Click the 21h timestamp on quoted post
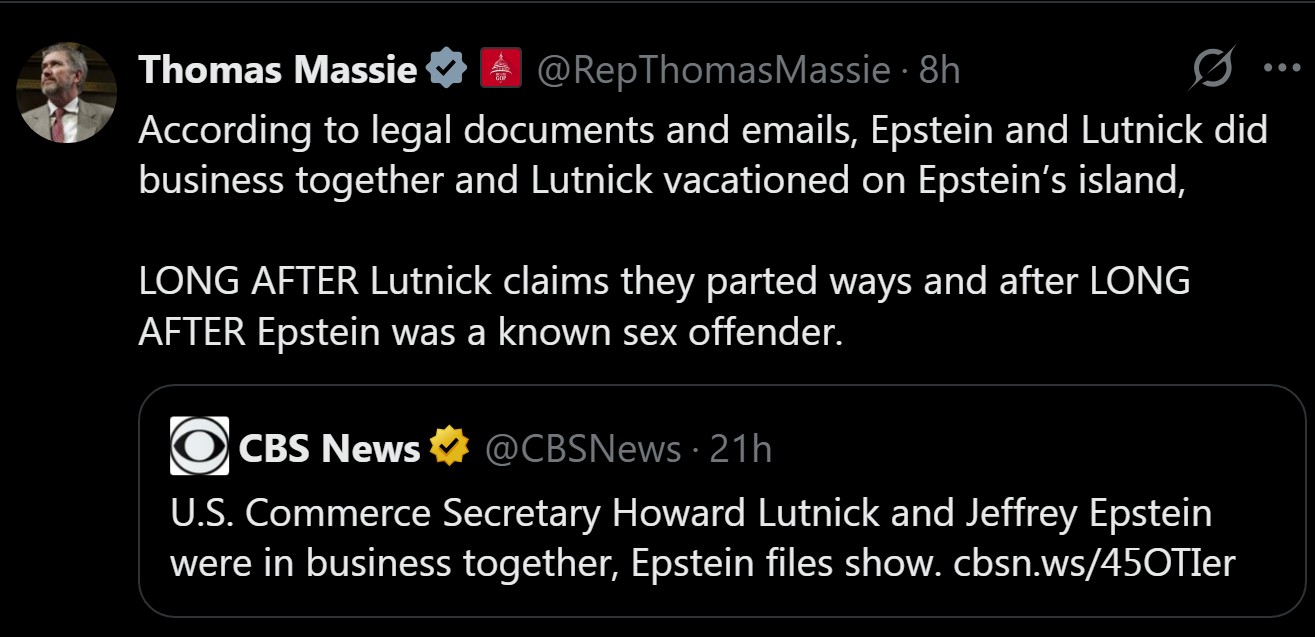Viewport: 1315px width, 637px height. pyautogui.click(x=740, y=449)
